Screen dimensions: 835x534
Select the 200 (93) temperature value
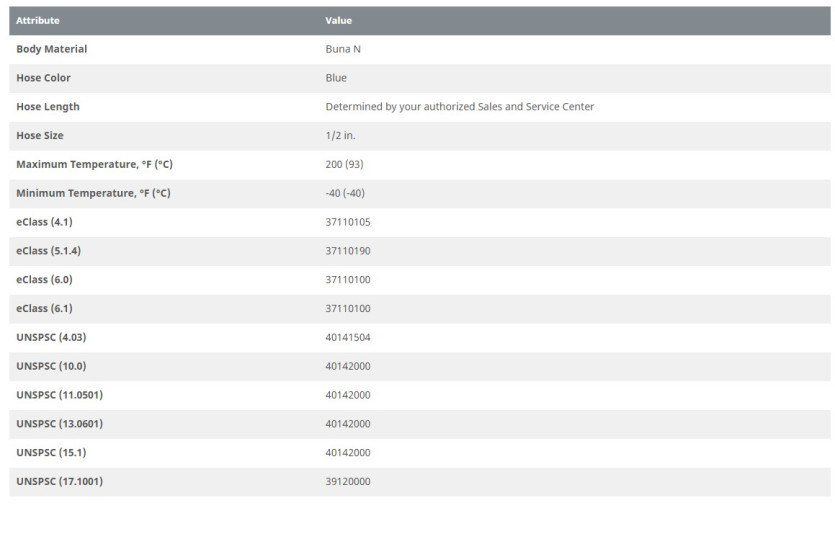345,164
